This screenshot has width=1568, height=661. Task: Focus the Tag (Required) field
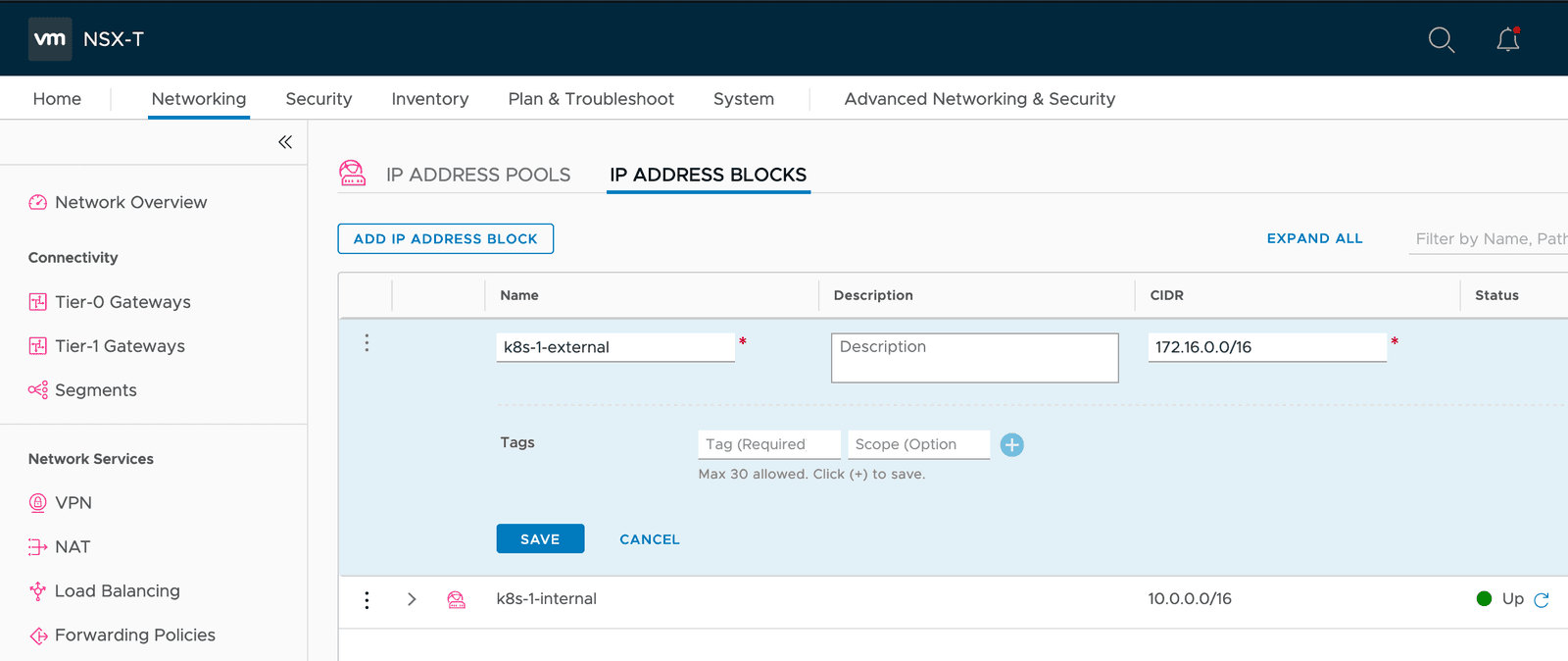(x=769, y=444)
